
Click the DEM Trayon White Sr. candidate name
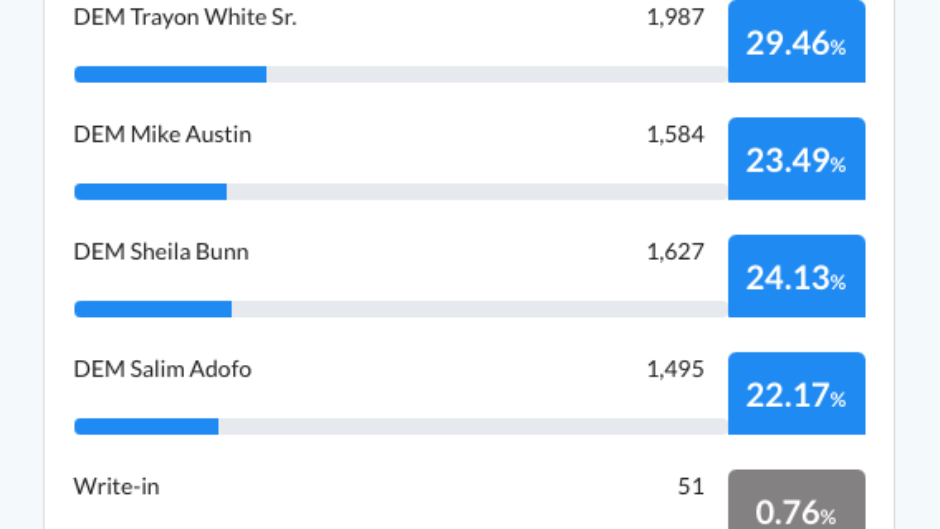[185, 17]
